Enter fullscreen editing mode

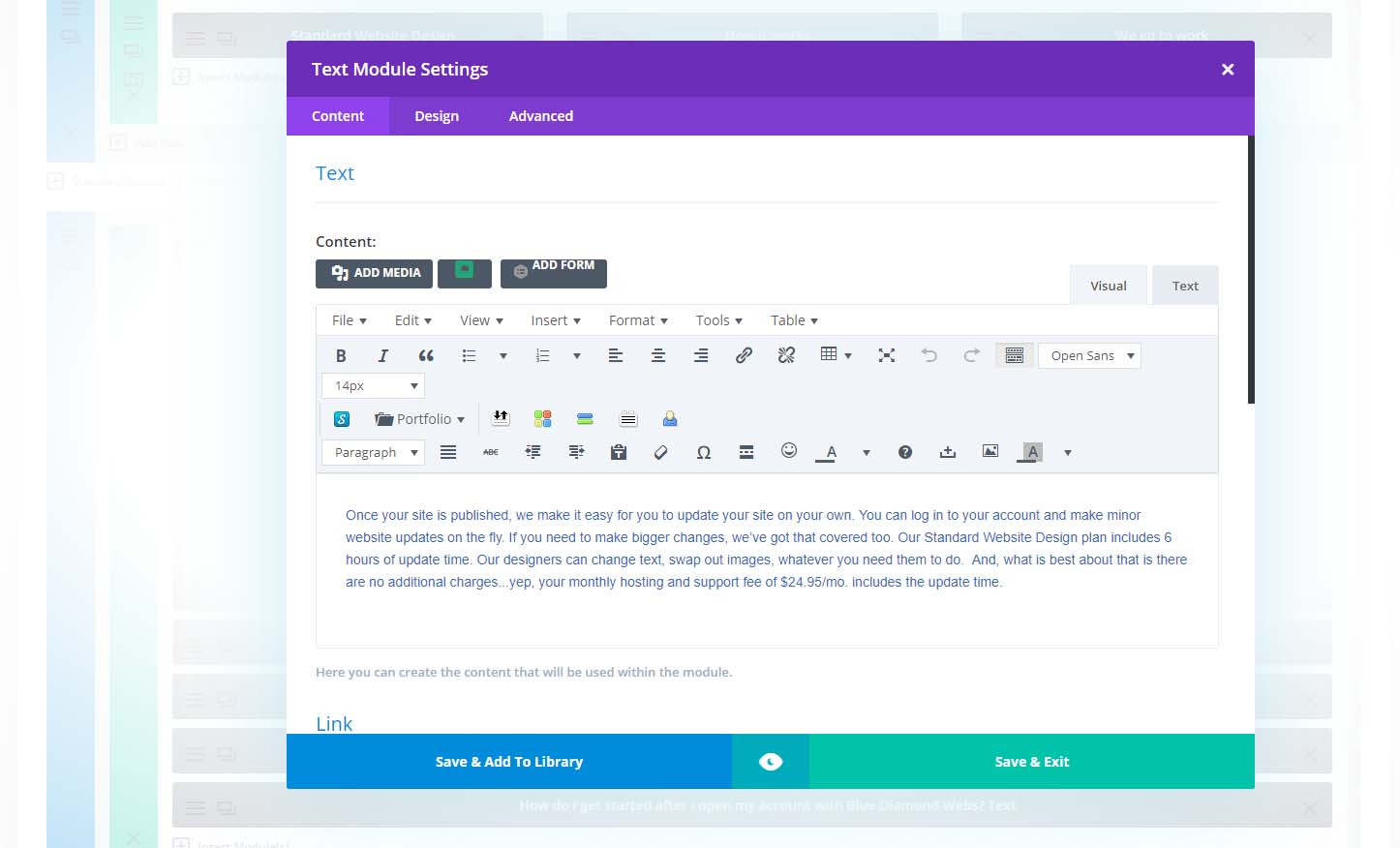[886, 356]
